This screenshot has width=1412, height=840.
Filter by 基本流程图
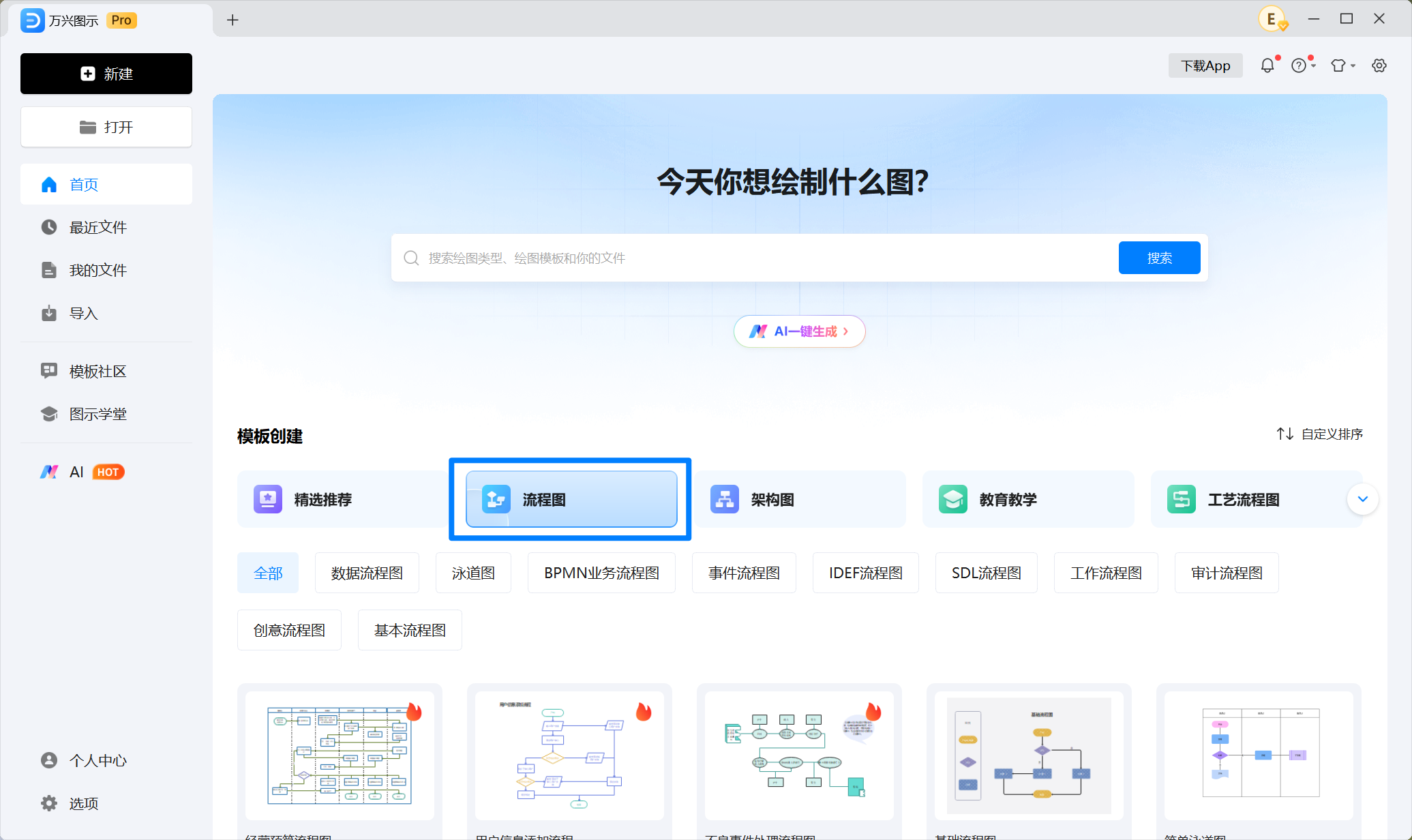tap(410, 630)
